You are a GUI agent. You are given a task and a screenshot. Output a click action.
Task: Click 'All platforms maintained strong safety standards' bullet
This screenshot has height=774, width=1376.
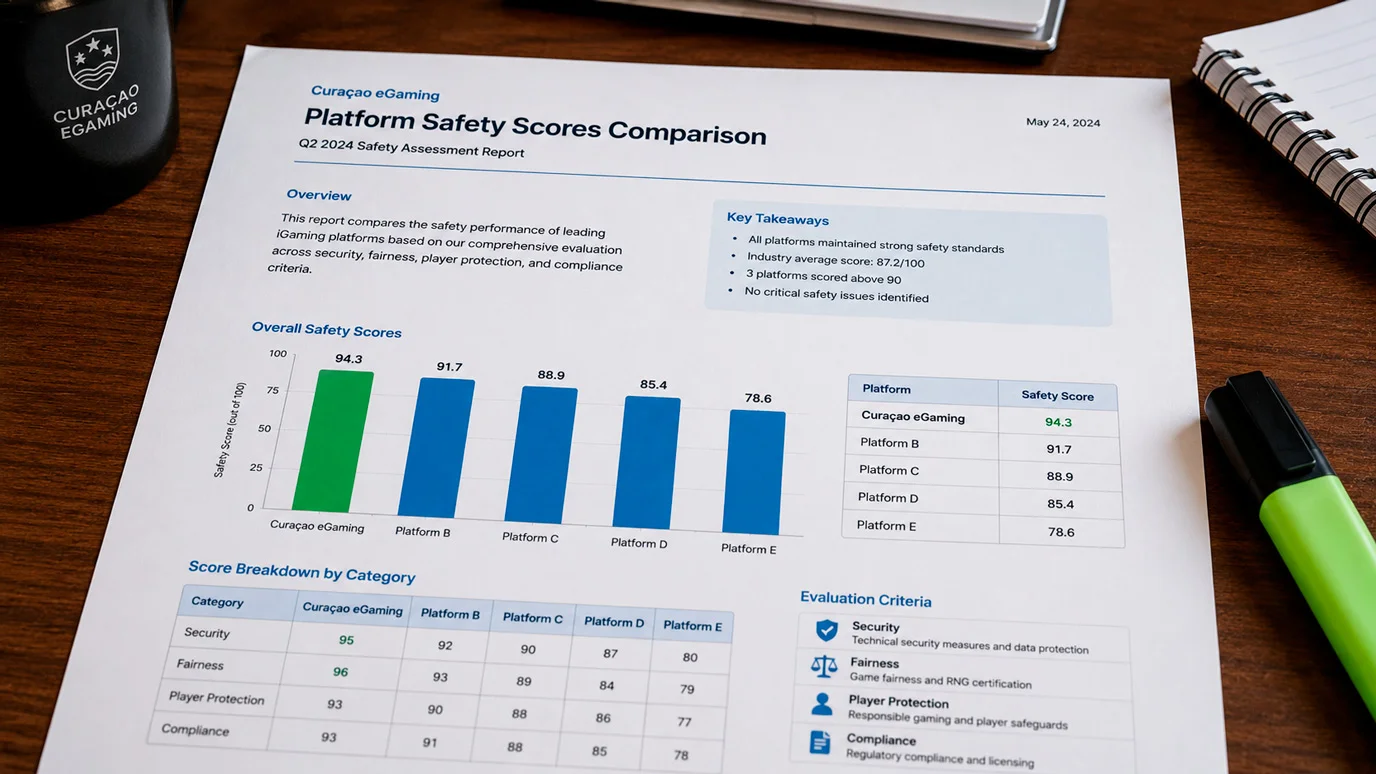(876, 244)
